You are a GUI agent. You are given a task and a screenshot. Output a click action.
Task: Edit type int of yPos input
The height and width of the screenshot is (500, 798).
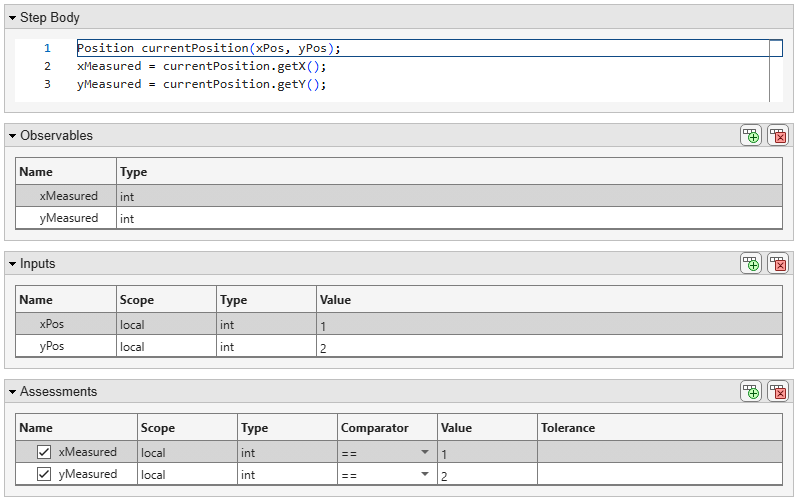(267, 346)
